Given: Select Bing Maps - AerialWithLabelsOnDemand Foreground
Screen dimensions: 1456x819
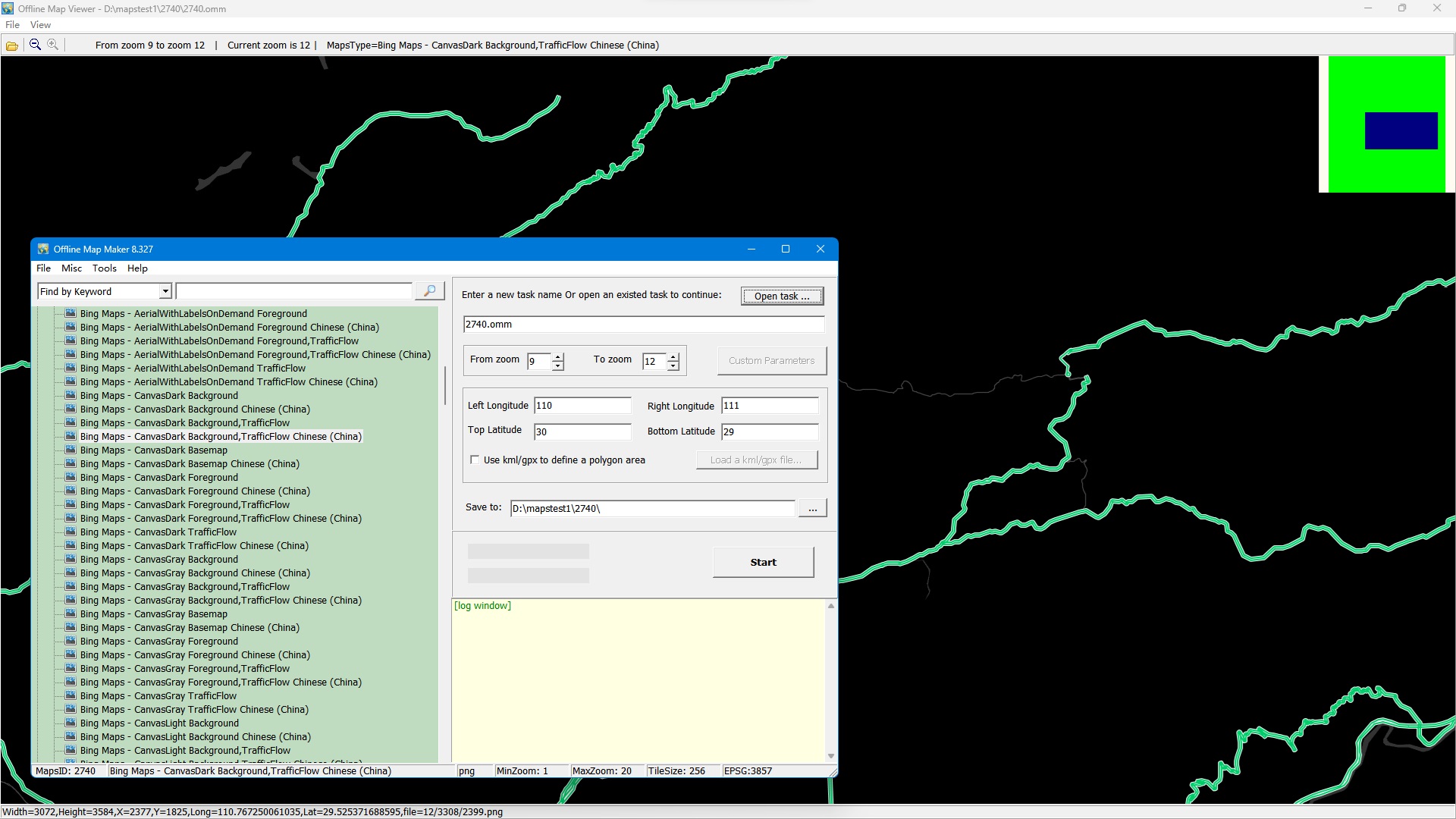Looking at the screenshot, I should point(193,314).
